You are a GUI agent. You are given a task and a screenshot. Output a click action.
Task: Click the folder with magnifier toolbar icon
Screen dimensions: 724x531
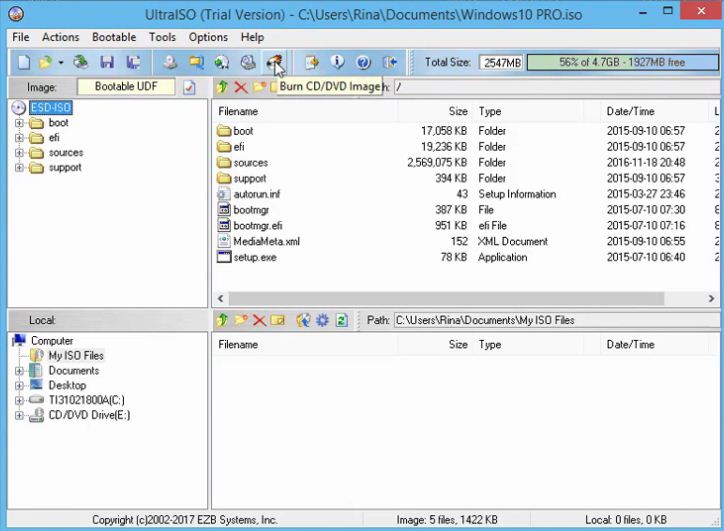[196, 62]
